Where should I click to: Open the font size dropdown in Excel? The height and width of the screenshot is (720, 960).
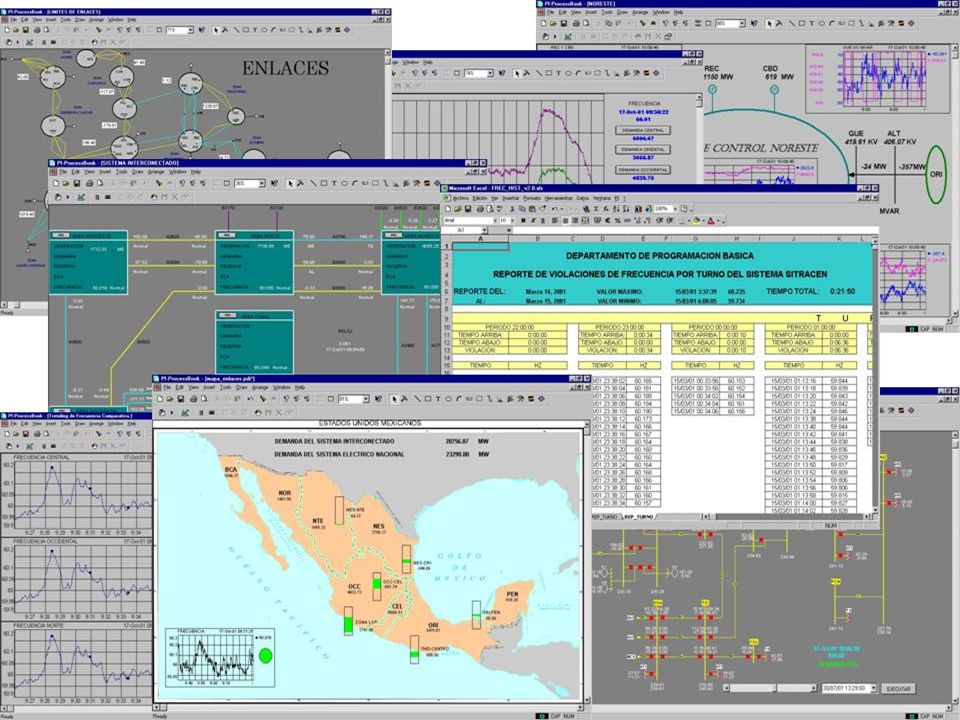(x=512, y=220)
